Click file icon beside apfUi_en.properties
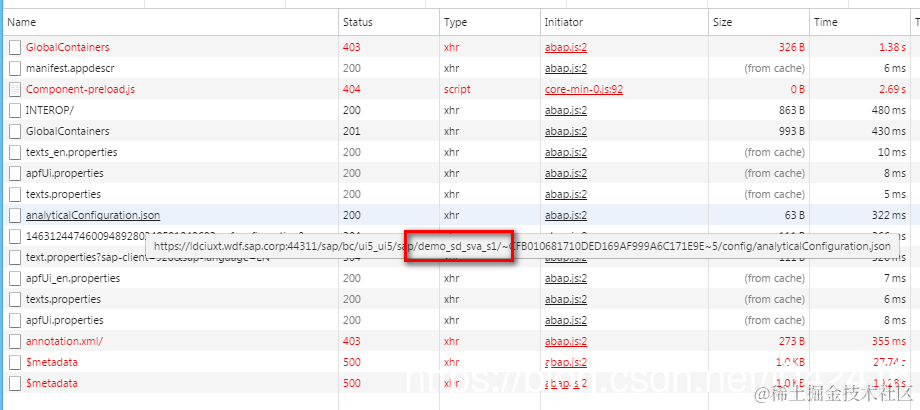 (x=15, y=278)
